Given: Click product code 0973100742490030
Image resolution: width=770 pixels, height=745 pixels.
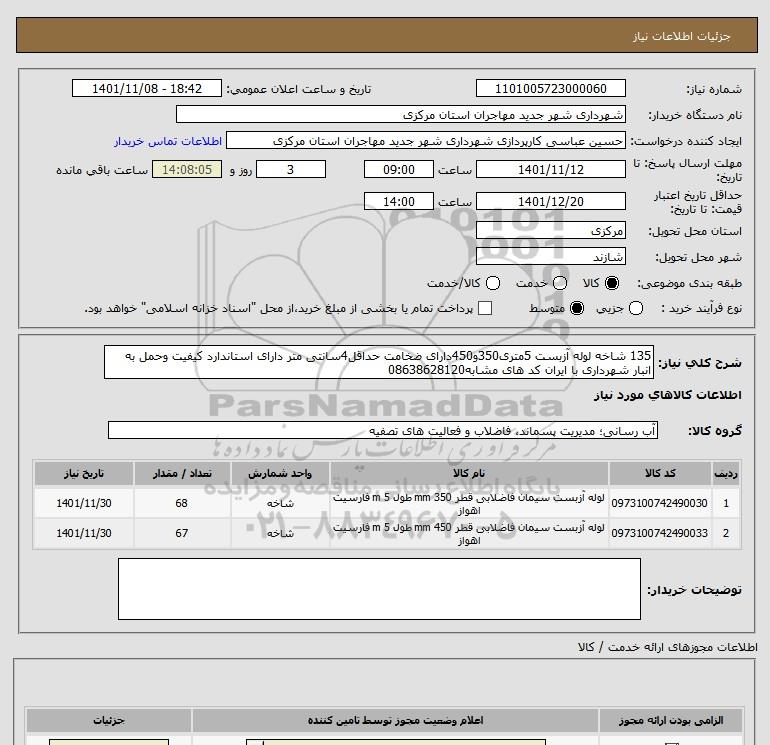Looking at the screenshot, I should (660, 503).
